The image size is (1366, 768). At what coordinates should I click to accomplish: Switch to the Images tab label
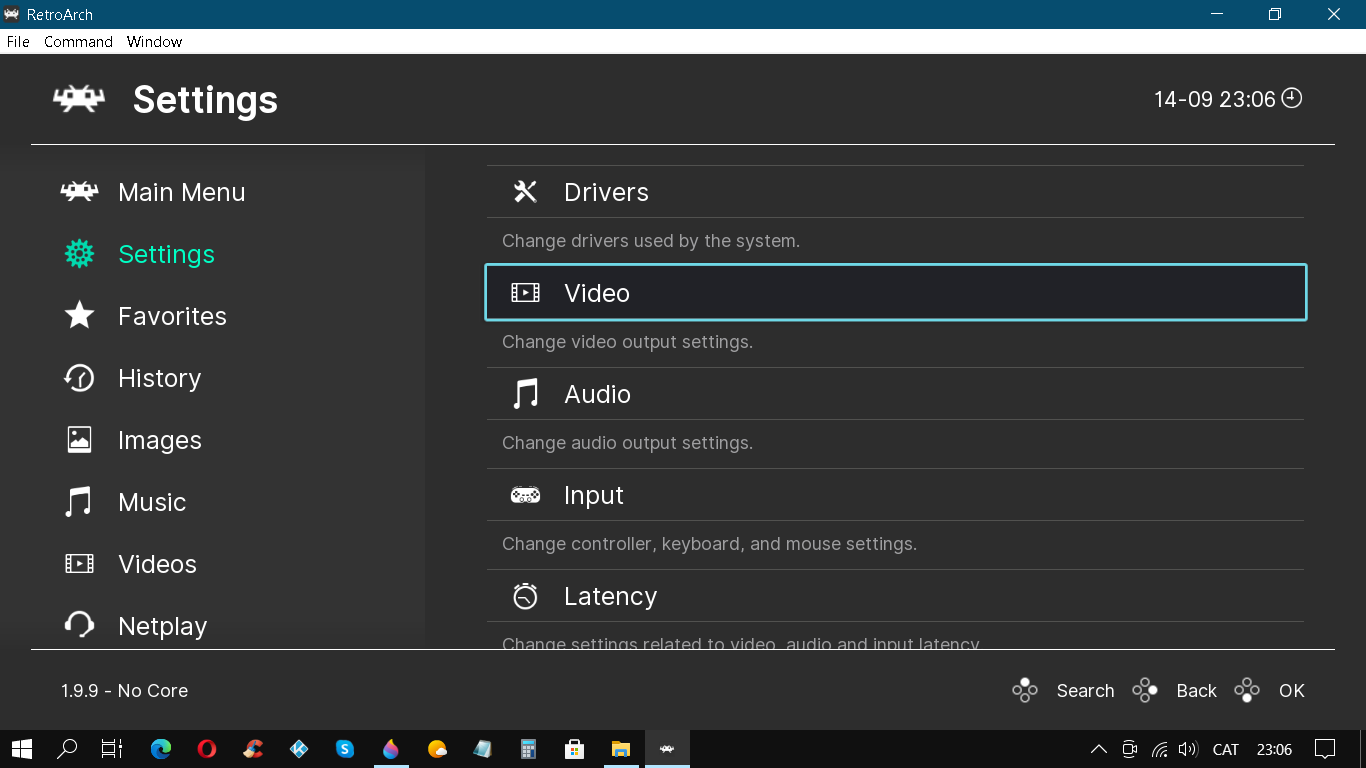160,440
